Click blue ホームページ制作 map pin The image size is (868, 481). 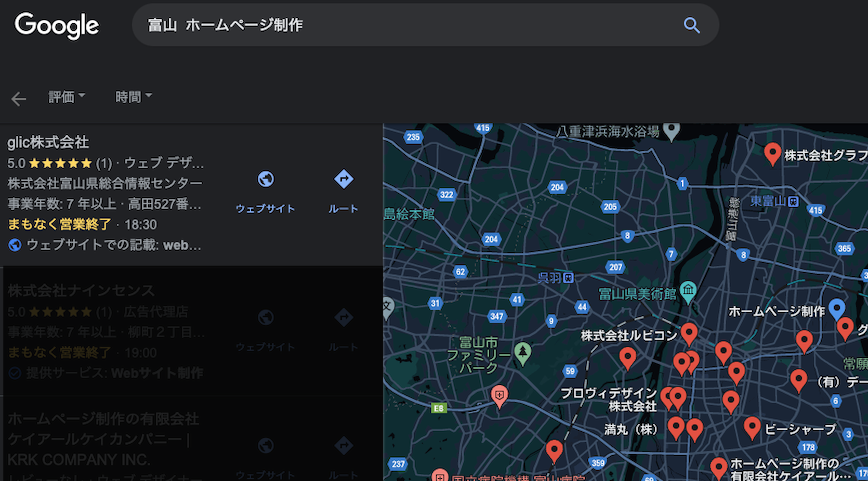836,309
